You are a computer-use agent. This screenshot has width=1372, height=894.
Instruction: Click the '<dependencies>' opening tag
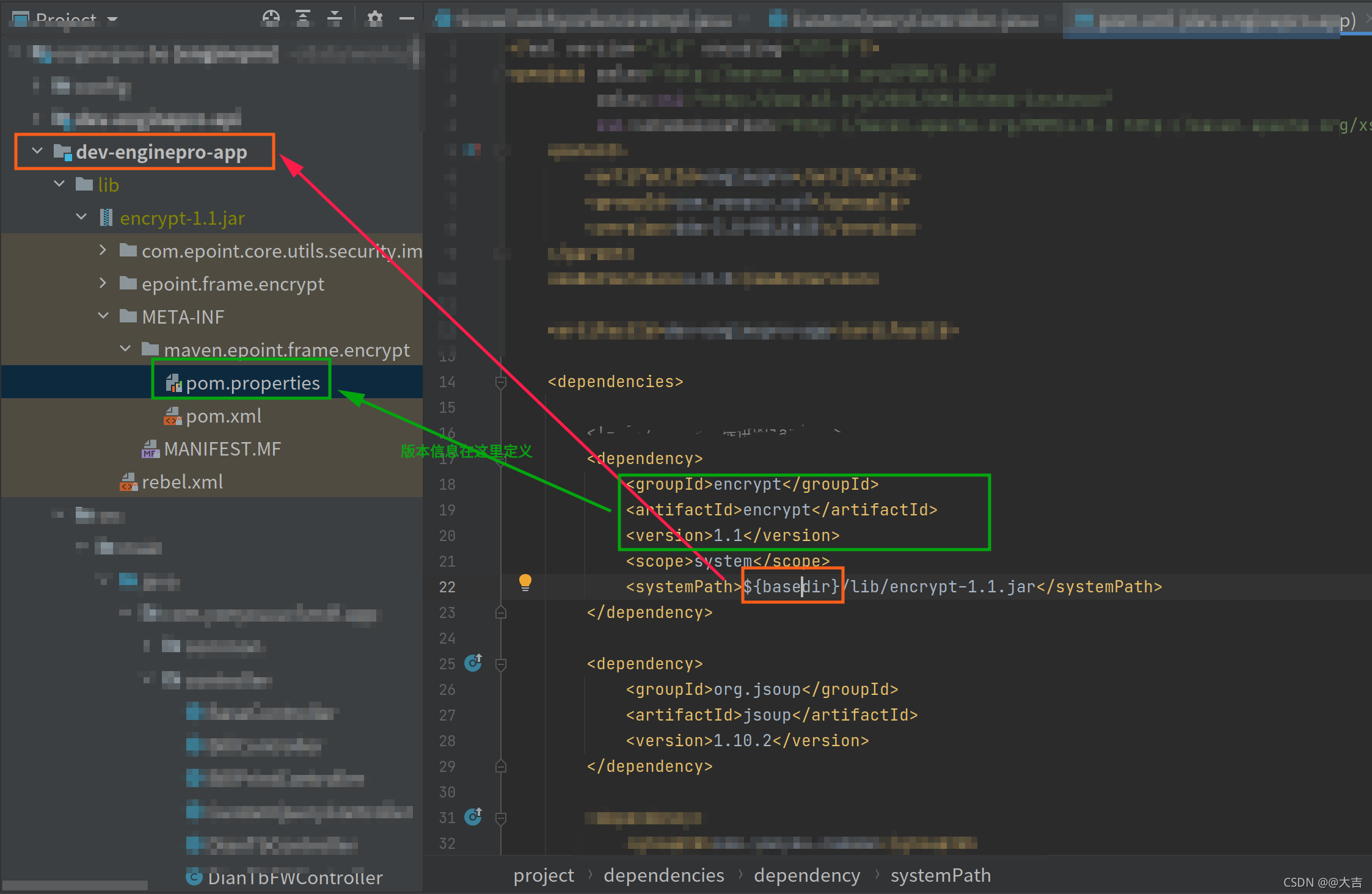click(x=616, y=382)
